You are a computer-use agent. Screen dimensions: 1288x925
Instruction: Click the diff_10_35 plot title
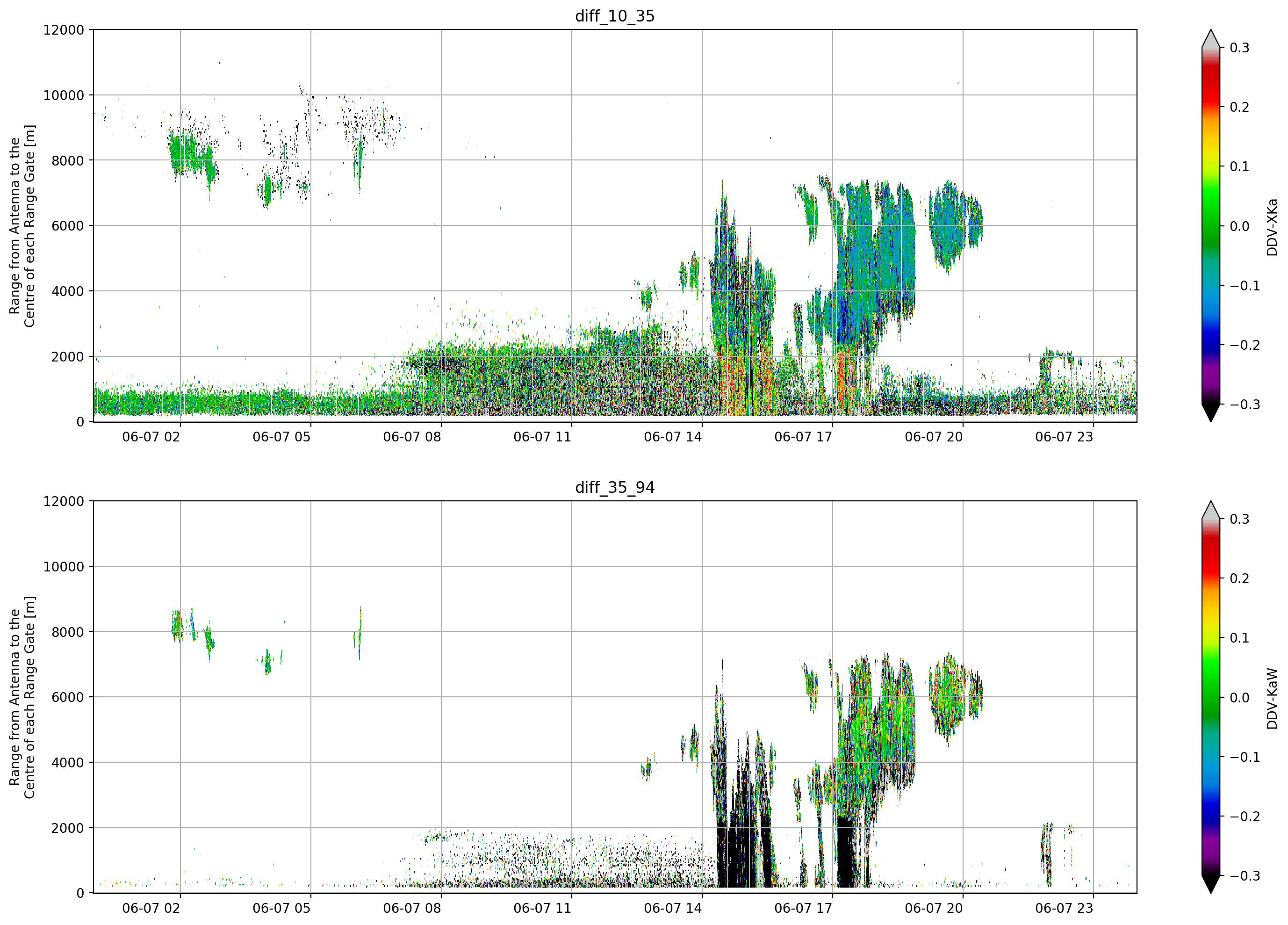(x=615, y=16)
